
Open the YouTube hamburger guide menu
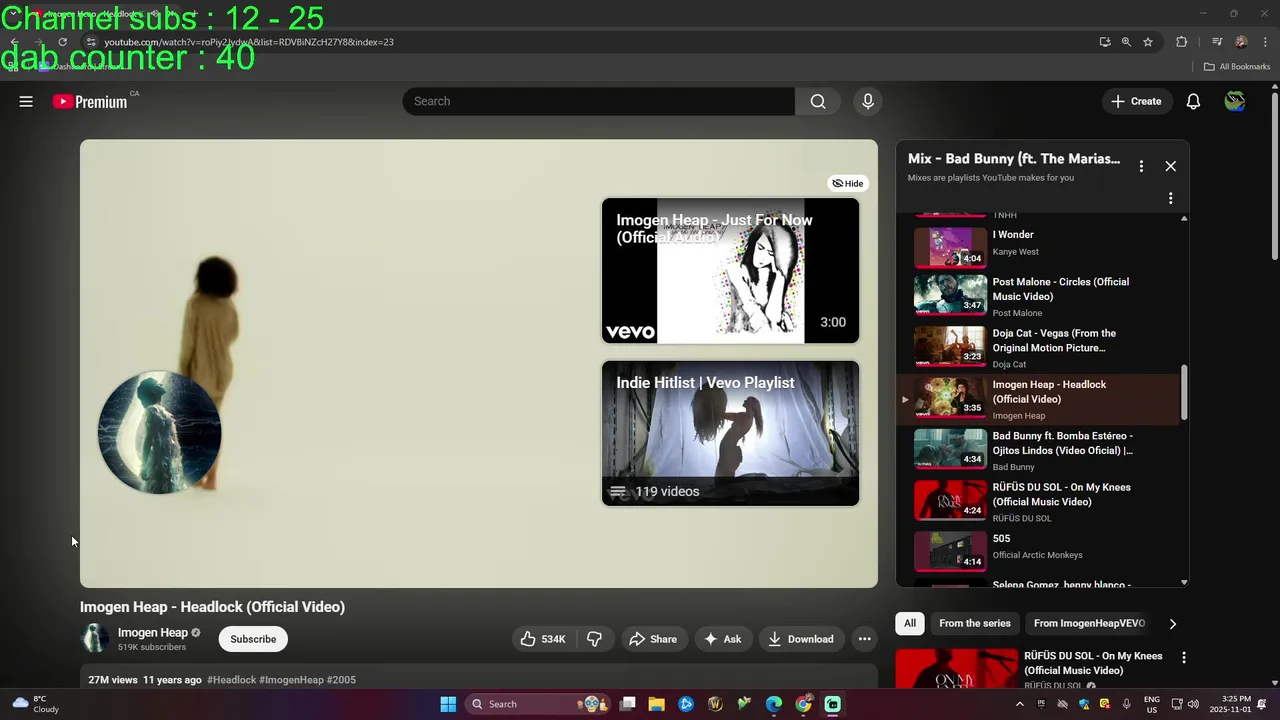coord(26,101)
